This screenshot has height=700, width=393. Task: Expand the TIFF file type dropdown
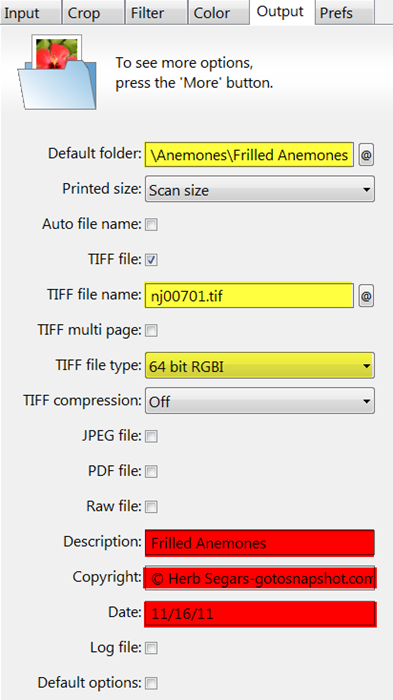(x=260, y=366)
